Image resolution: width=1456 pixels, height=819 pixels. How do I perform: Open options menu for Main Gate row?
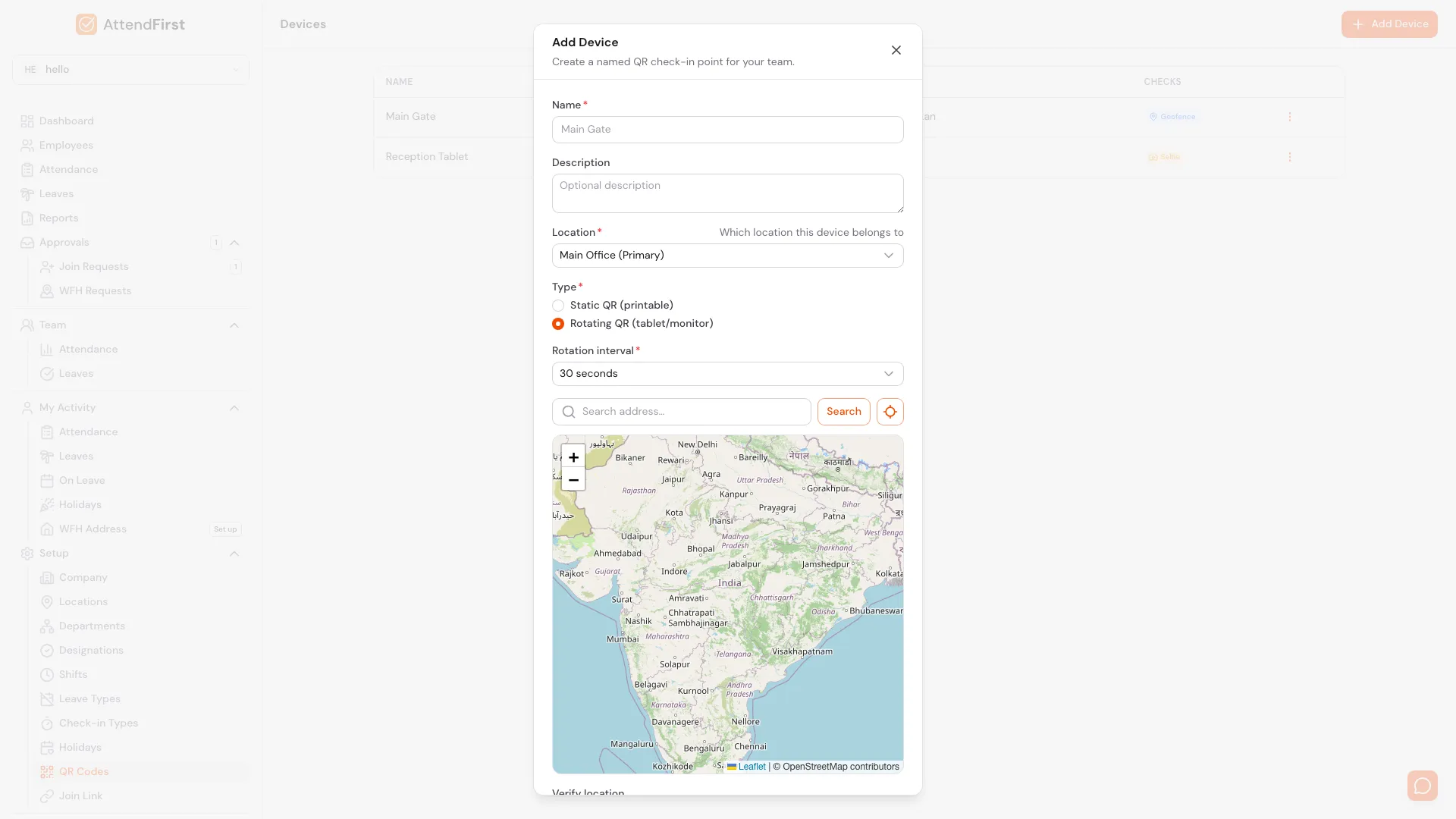[1289, 117]
